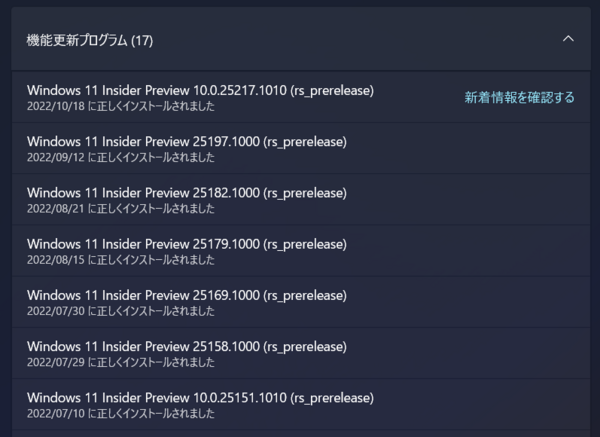The width and height of the screenshot is (600, 437).
Task: Click the 2022/09/12 install date line
Action: click(120, 158)
